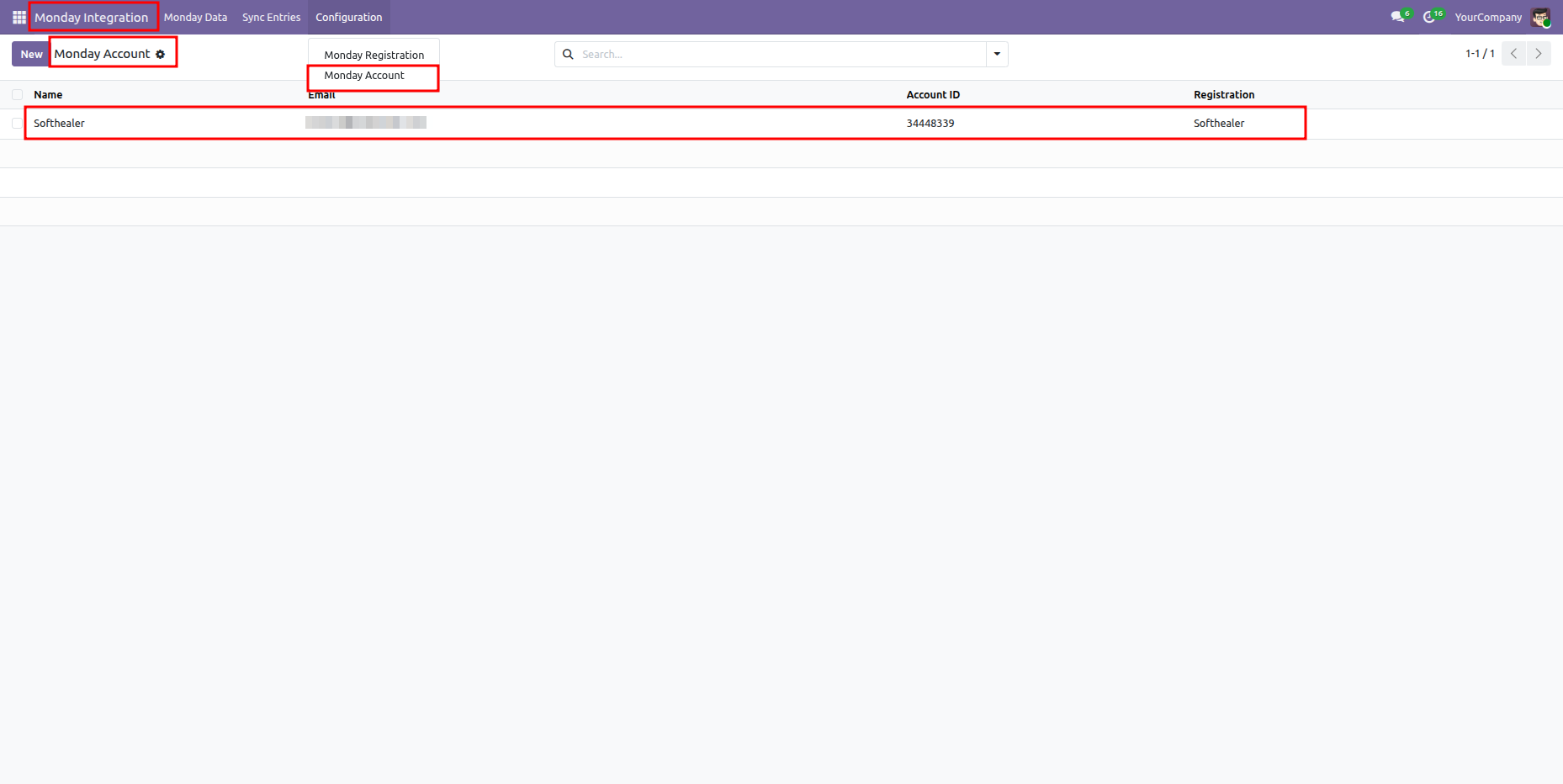Go to the previous page arrow
Image resolution: width=1563 pixels, height=784 pixels.
coord(1513,53)
